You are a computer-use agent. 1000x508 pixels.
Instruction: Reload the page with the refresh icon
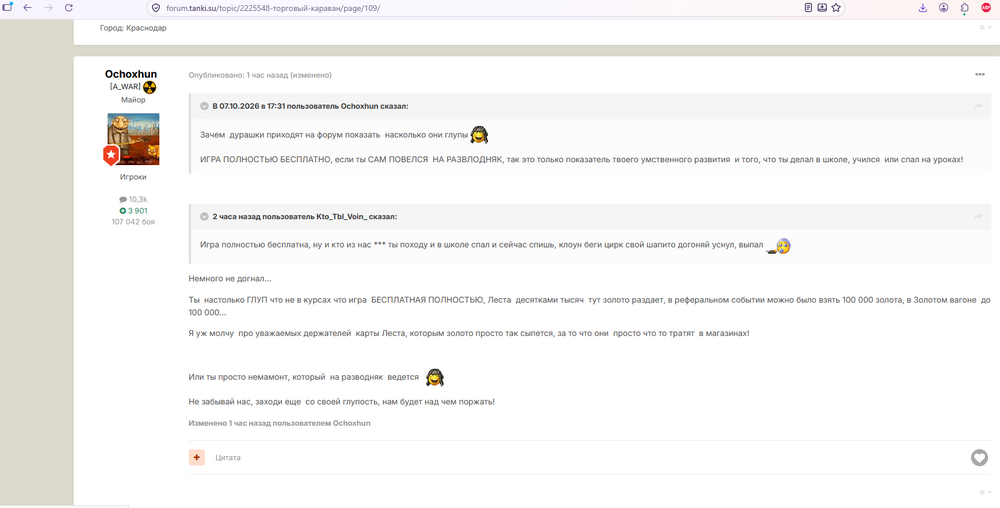coord(69,8)
